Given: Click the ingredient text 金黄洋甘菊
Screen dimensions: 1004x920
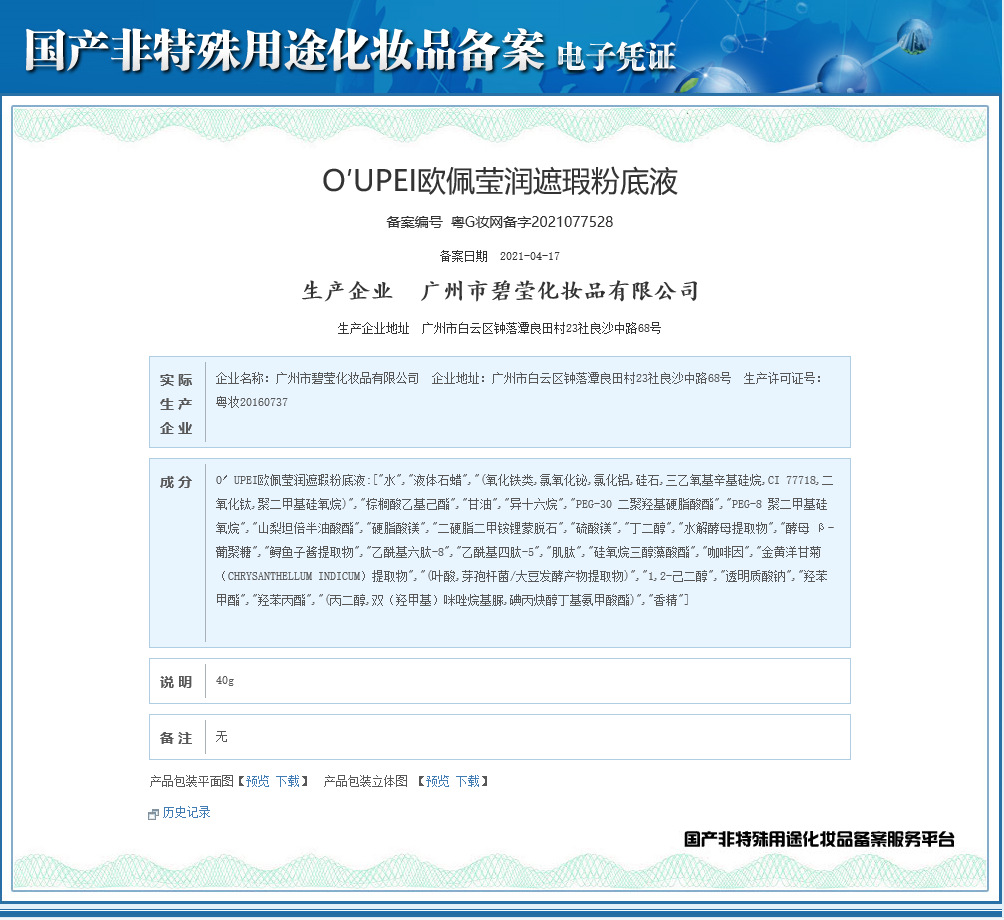Looking at the screenshot, I should point(791,552).
